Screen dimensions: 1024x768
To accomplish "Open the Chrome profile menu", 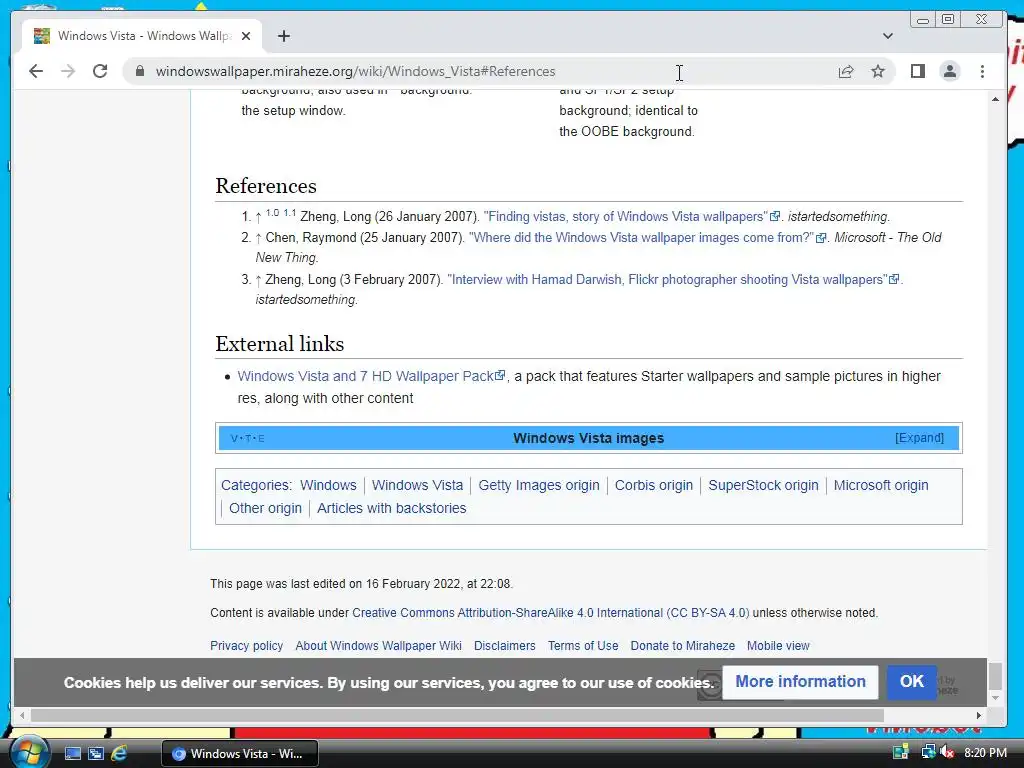I will [x=950, y=71].
